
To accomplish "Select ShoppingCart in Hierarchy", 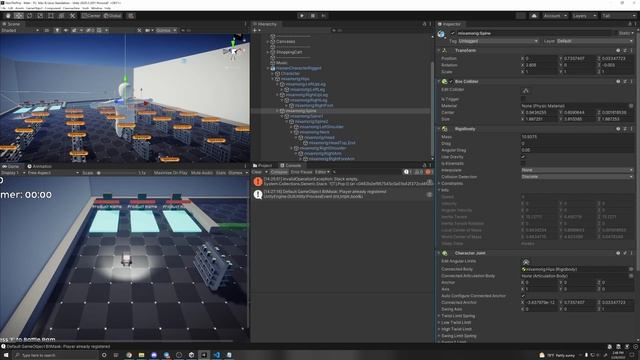I will (289, 52).
